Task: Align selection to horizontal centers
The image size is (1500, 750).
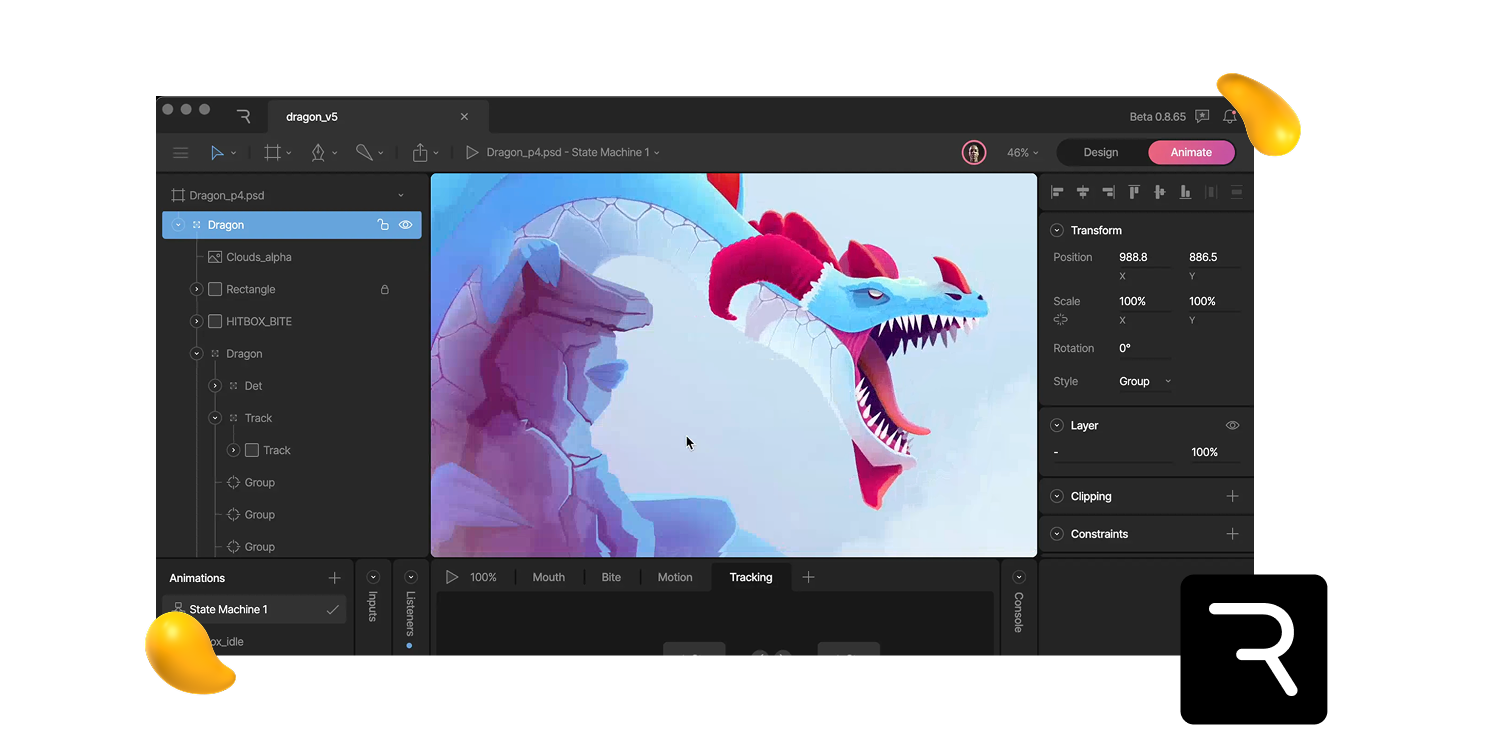Action: point(1083,192)
